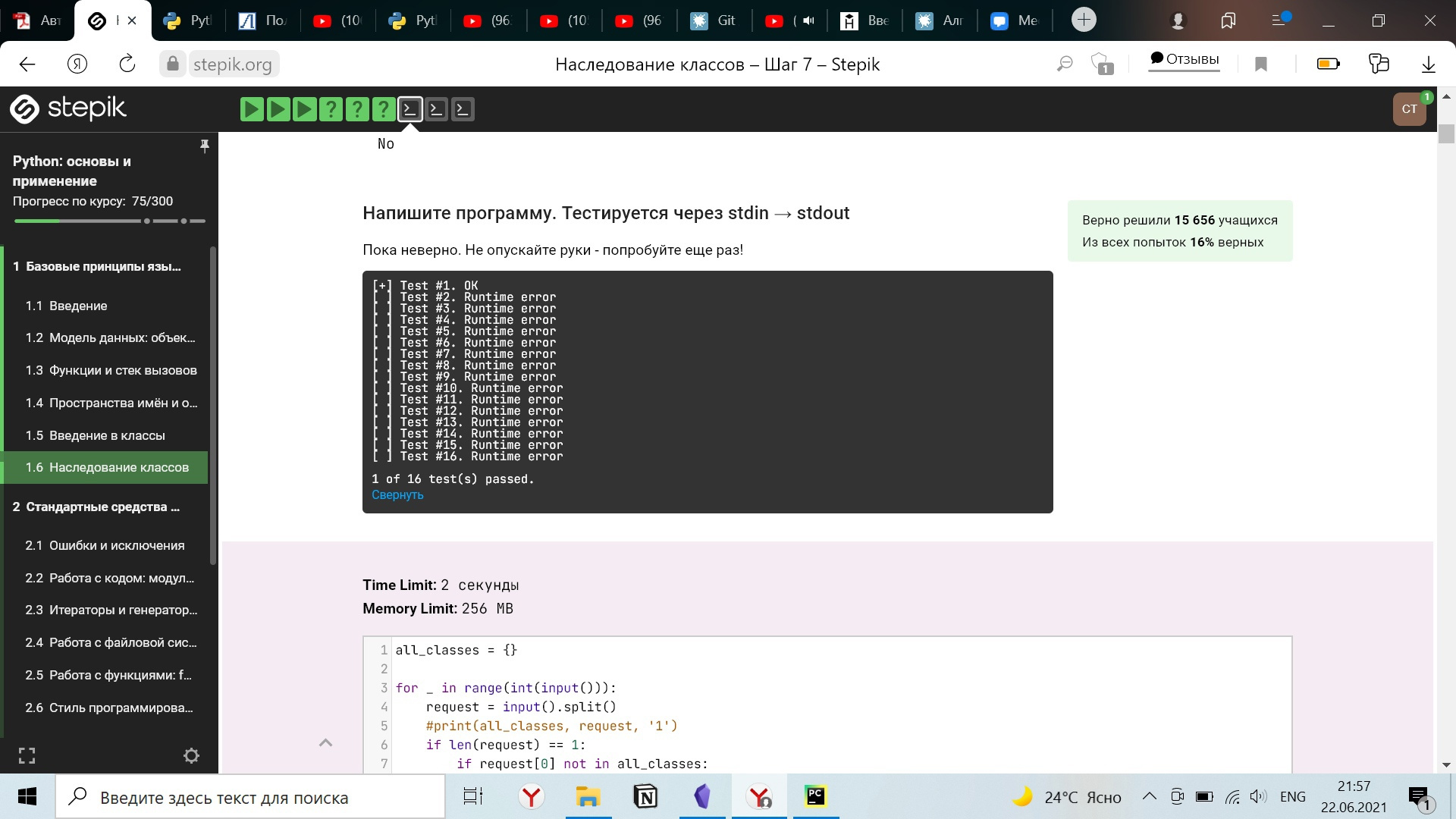The image size is (1456, 819).
Task: Open Windows Start menu
Action: [x=27, y=796]
